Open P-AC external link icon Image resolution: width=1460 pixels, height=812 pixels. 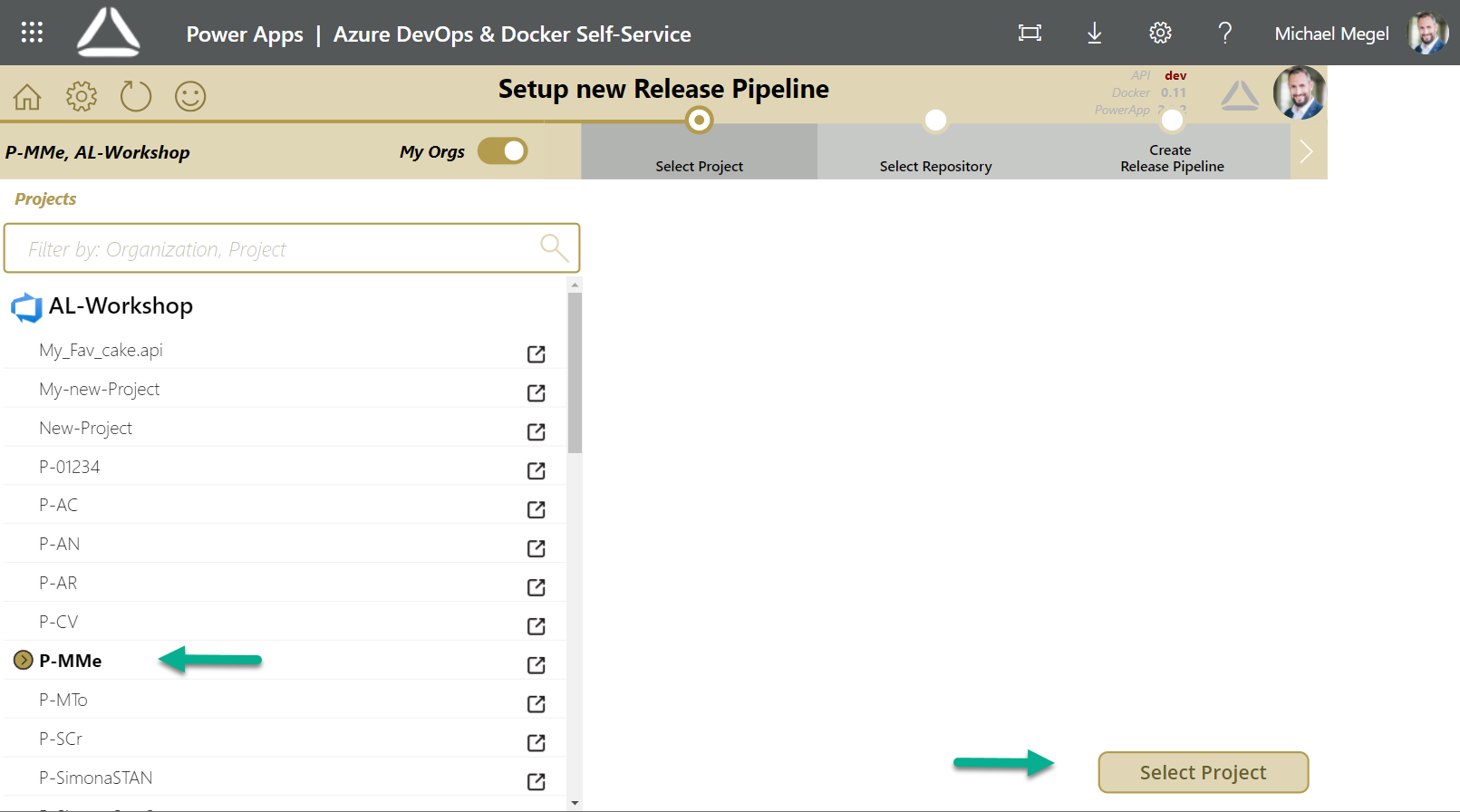tap(537, 509)
